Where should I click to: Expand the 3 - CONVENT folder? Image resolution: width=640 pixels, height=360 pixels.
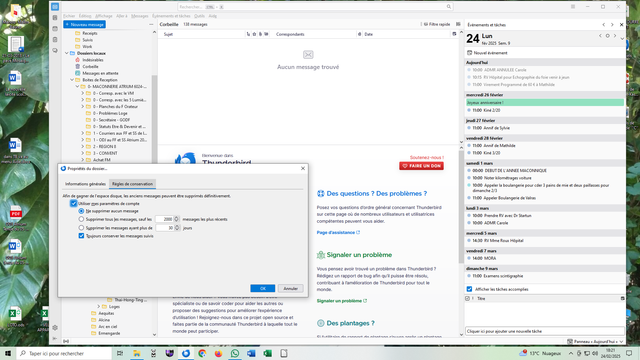(82, 153)
